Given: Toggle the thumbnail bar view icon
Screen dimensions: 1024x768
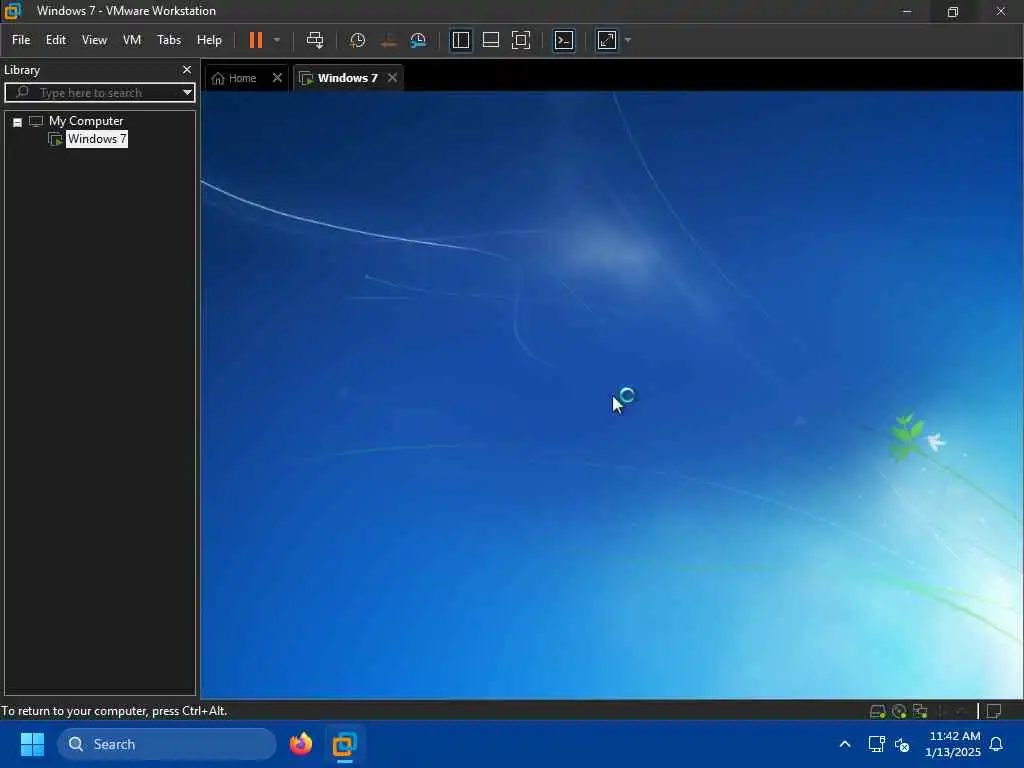Looking at the screenshot, I should [x=490, y=40].
